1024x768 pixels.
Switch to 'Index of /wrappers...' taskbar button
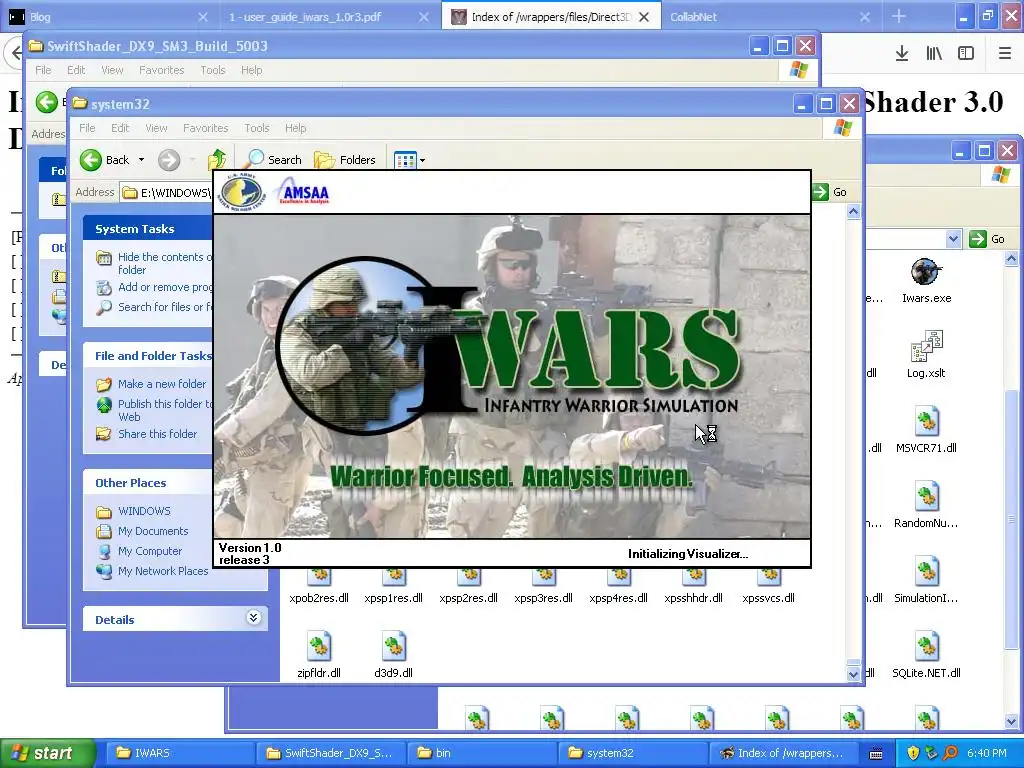pyautogui.click(x=784, y=753)
